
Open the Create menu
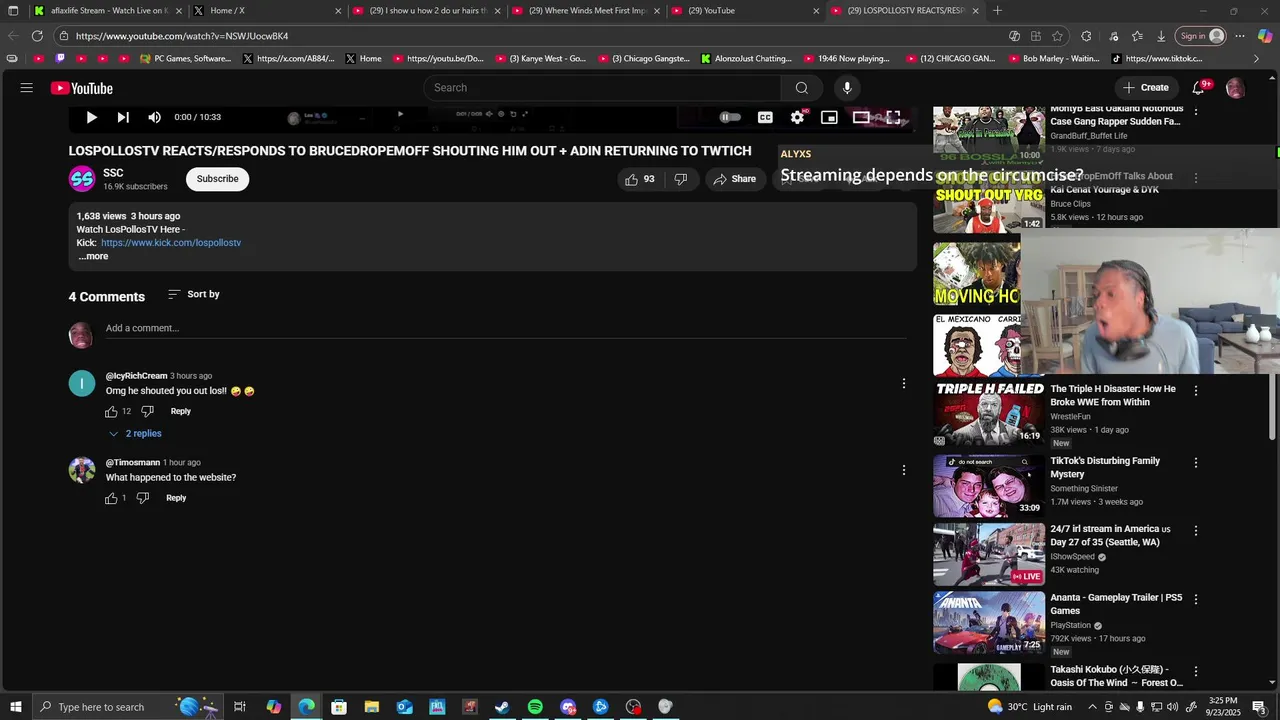click(1146, 88)
